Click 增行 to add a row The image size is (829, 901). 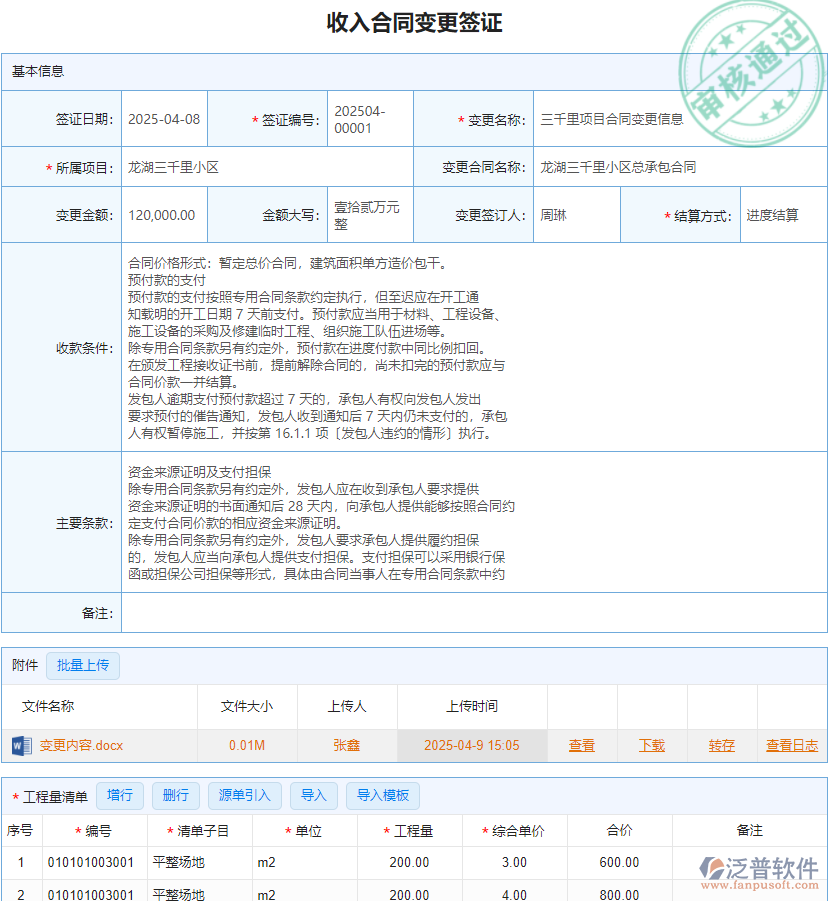tap(120, 795)
